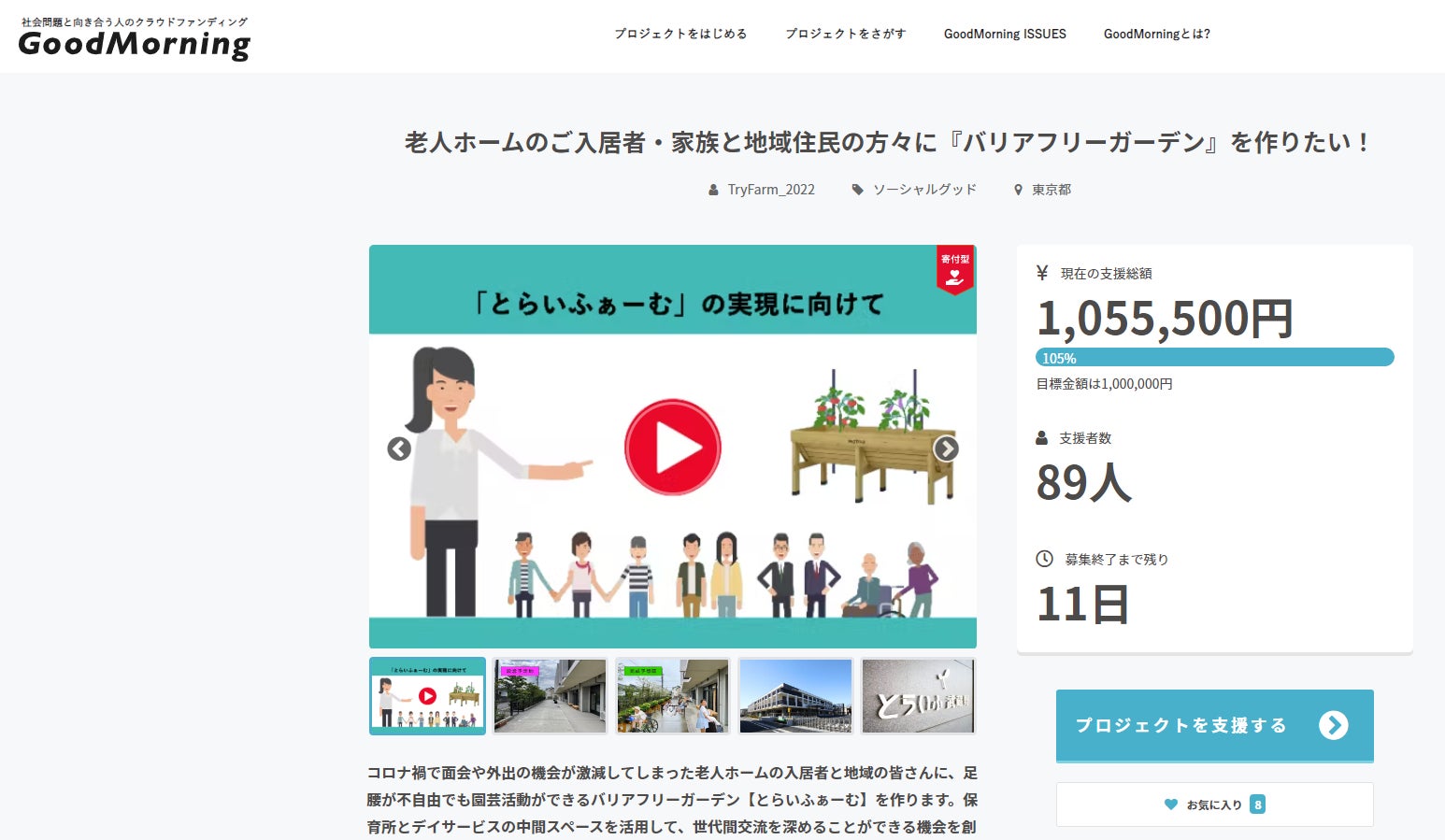Go to GoodMorning ISSUES page
Screen dimensions: 1445x840
[x=1005, y=34]
